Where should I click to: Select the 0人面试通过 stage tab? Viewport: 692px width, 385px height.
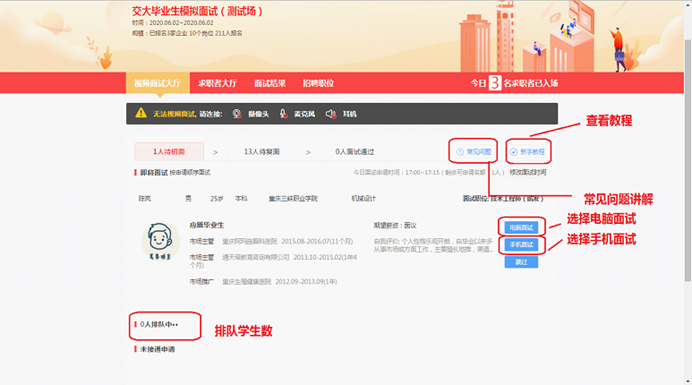[x=354, y=151]
